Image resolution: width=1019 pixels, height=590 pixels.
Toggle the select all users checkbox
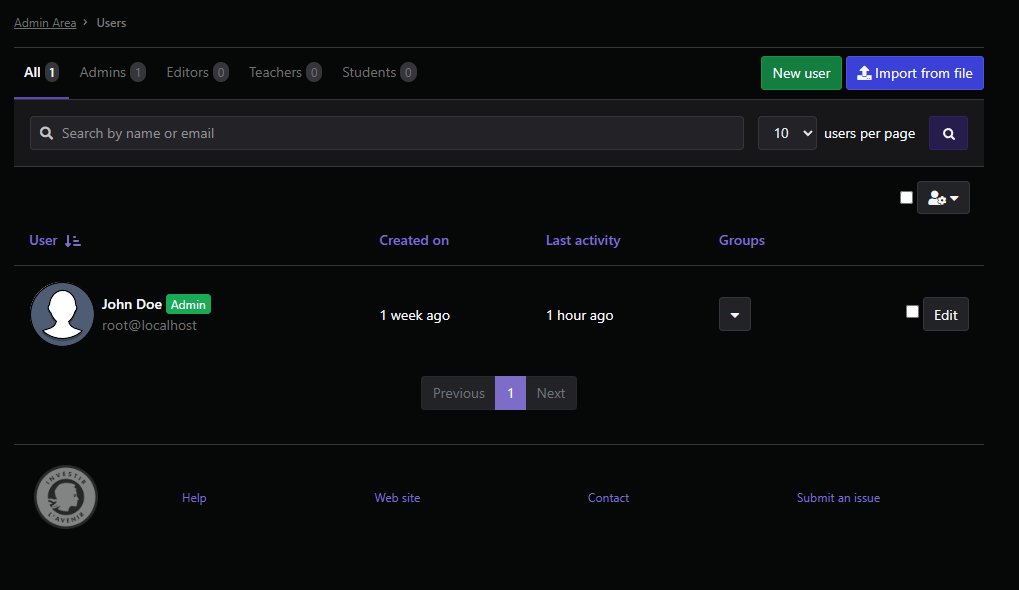coord(906,198)
